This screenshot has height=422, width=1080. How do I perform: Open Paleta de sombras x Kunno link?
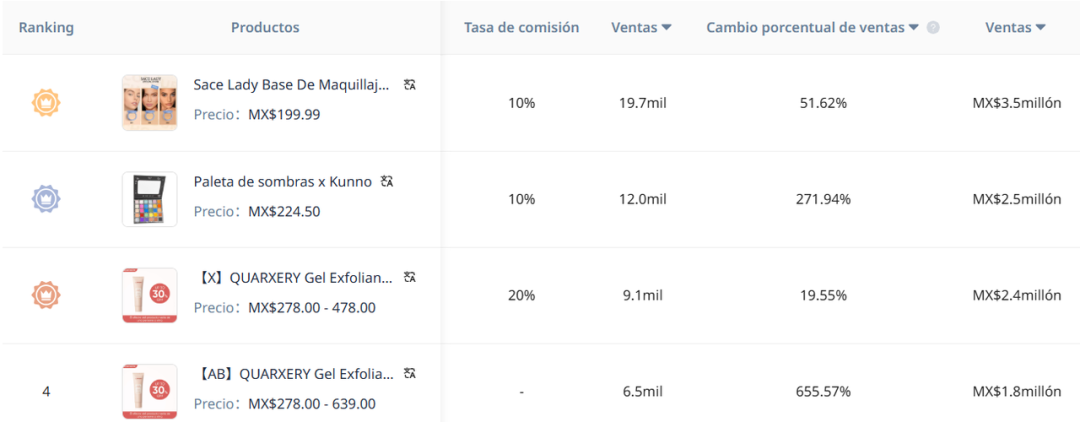pos(283,181)
